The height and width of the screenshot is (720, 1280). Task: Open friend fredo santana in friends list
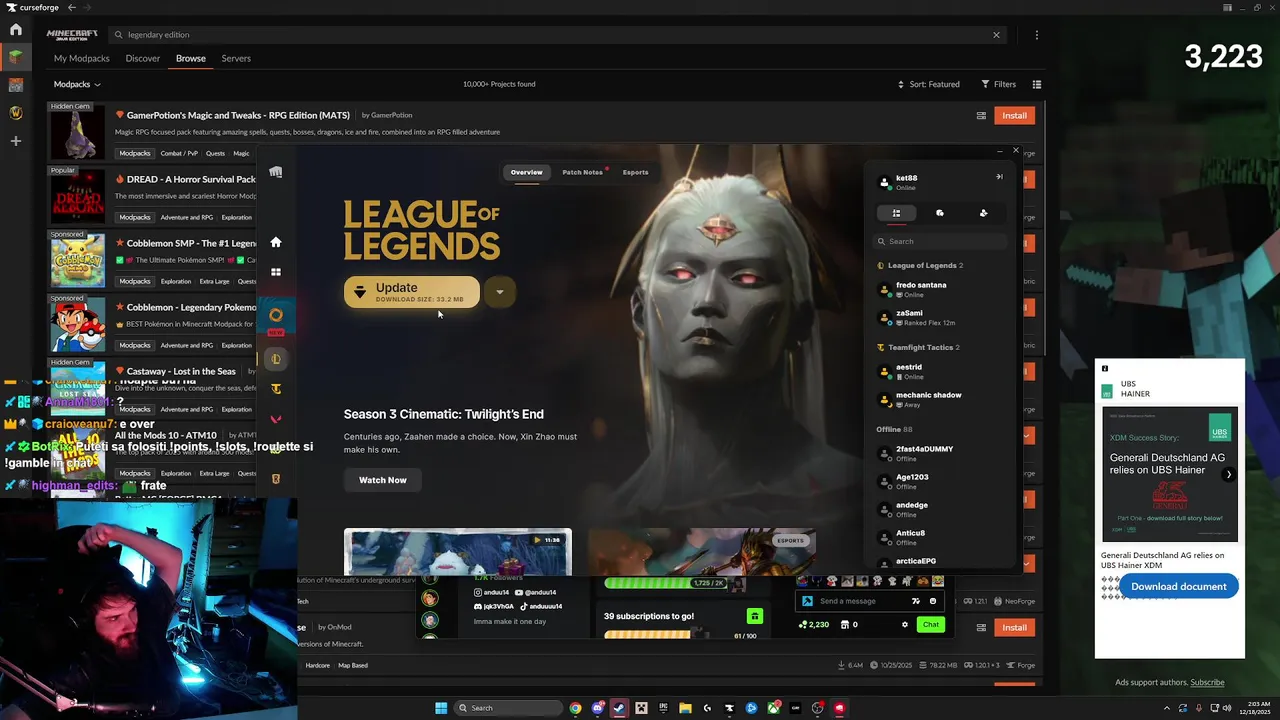pos(940,290)
